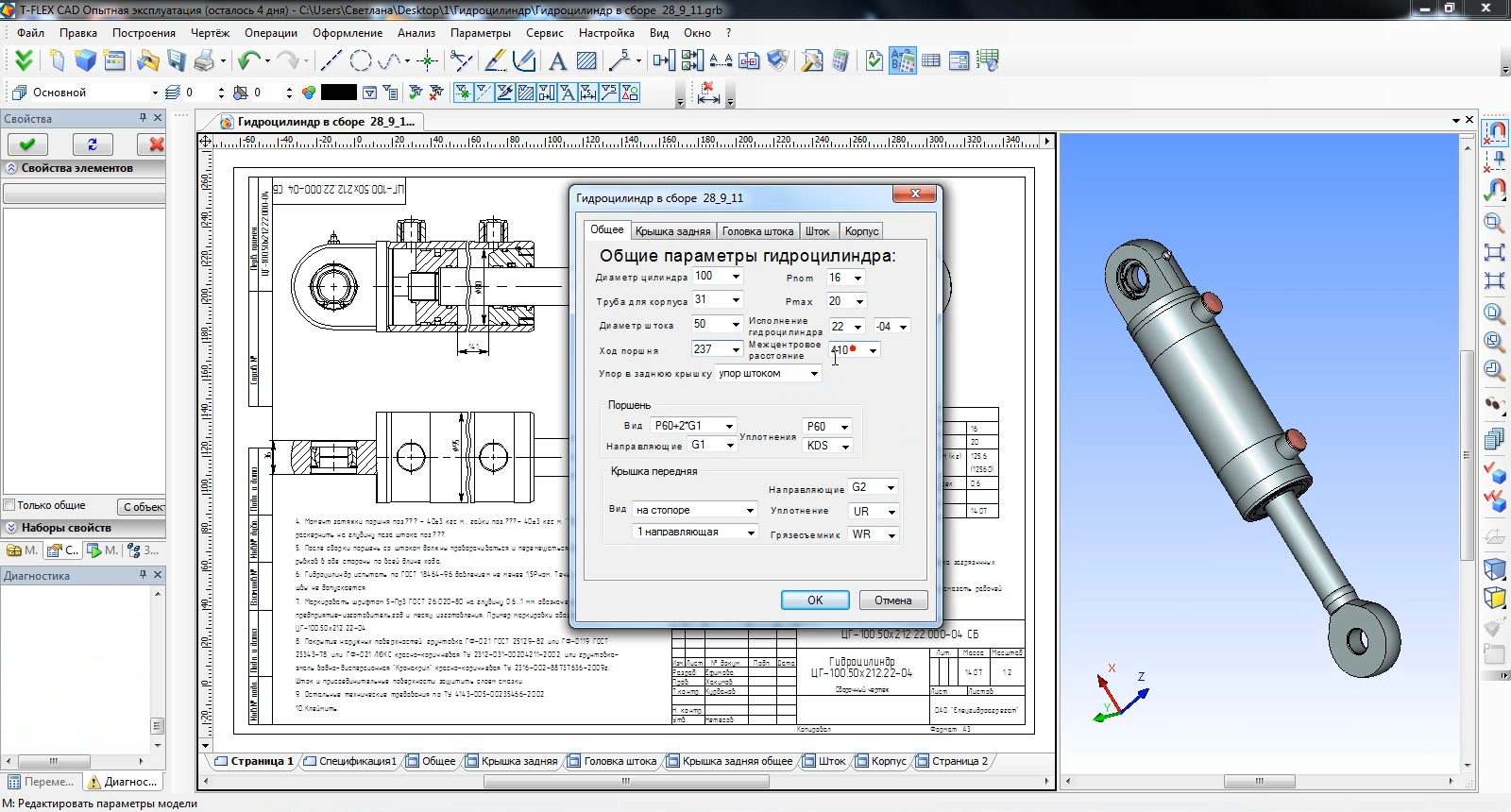Viewport: 1511px width, 812px height.
Task: Open the 'Спецификация1' page tab
Action: pyautogui.click(x=349, y=761)
